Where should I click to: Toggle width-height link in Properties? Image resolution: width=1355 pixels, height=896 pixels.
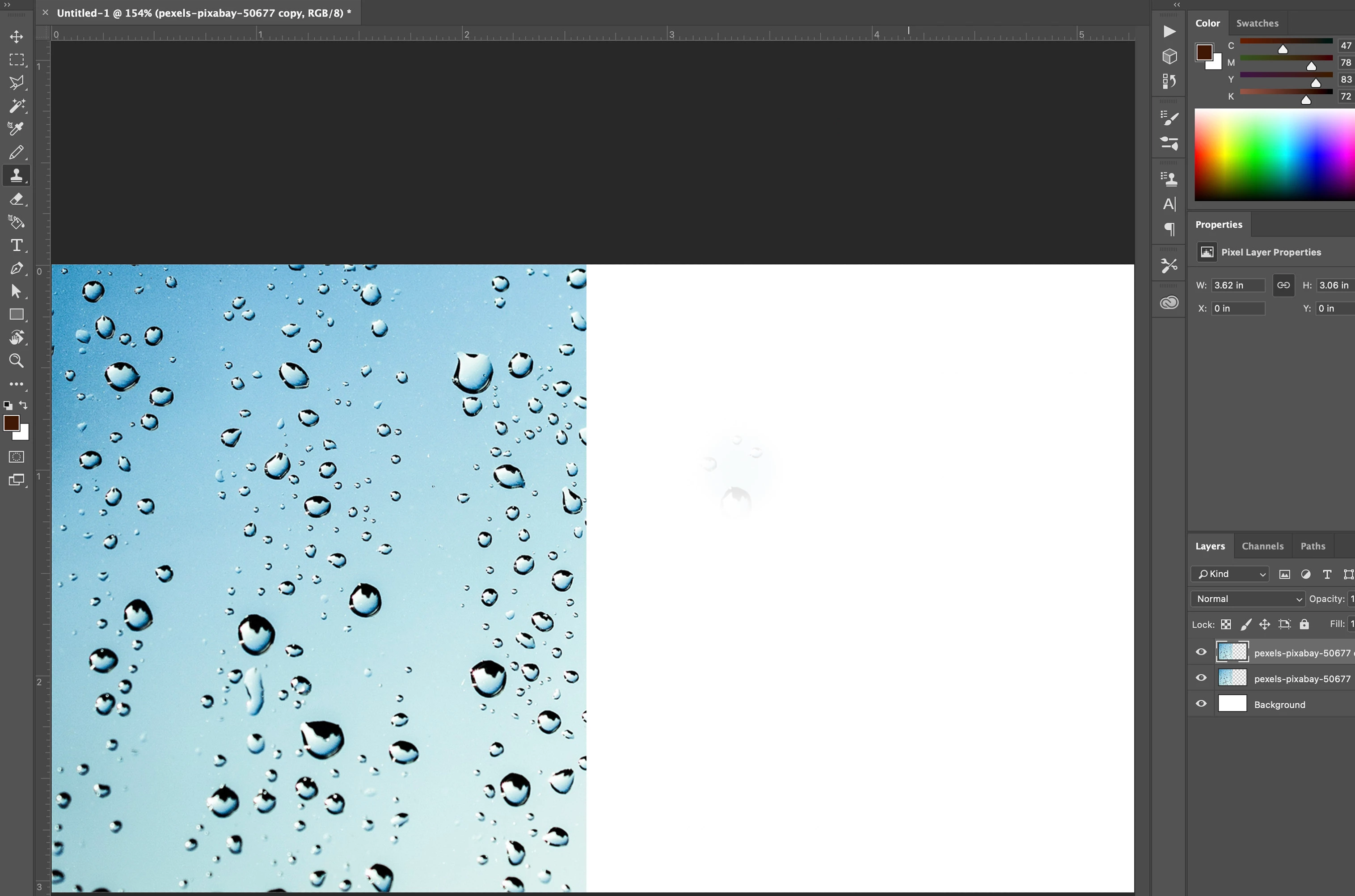pyautogui.click(x=1283, y=285)
